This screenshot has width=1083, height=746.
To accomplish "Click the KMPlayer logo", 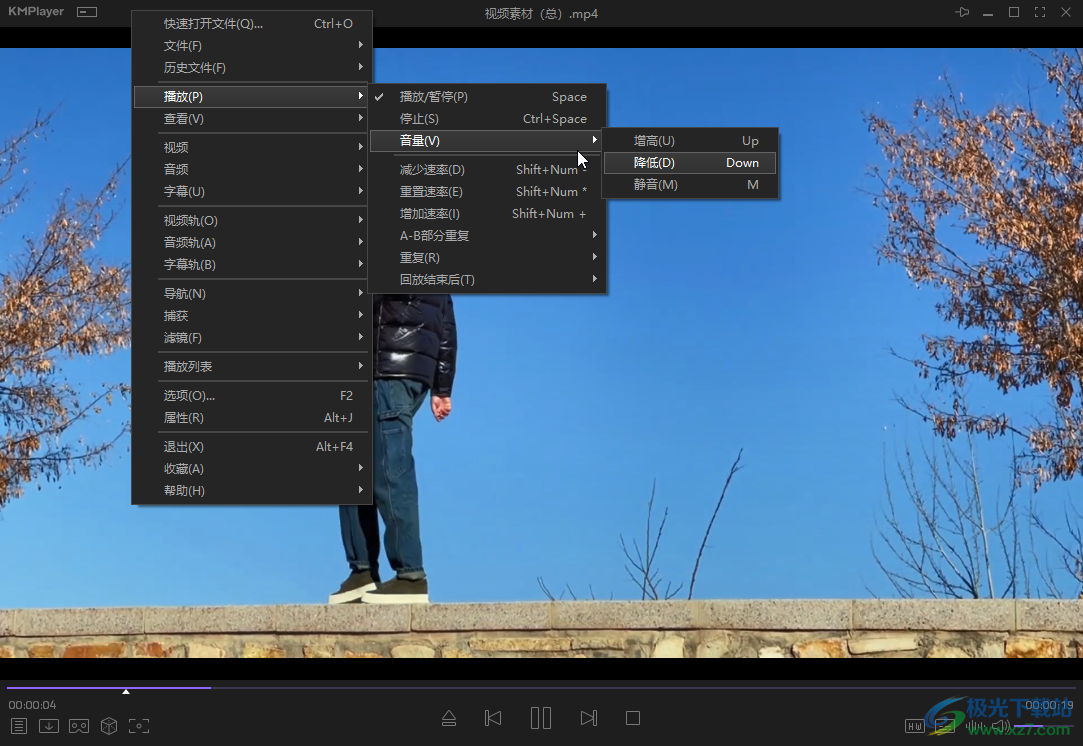I will (x=36, y=12).
